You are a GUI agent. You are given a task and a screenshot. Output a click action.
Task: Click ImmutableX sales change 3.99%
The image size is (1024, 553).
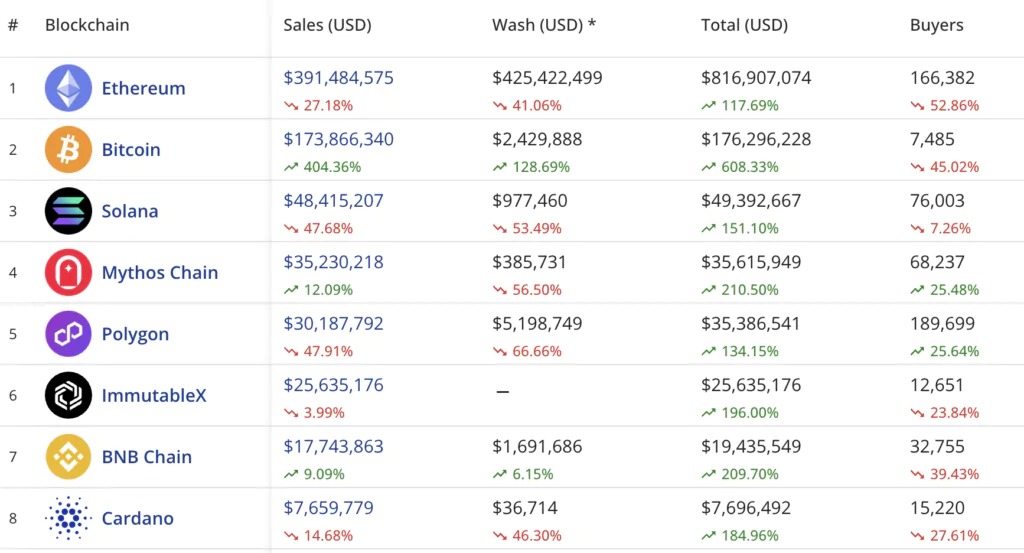314,413
